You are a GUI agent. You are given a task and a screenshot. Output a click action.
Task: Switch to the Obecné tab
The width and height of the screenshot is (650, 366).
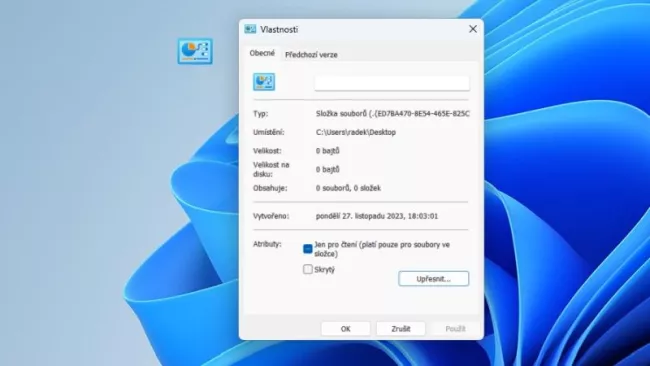point(262,53)
